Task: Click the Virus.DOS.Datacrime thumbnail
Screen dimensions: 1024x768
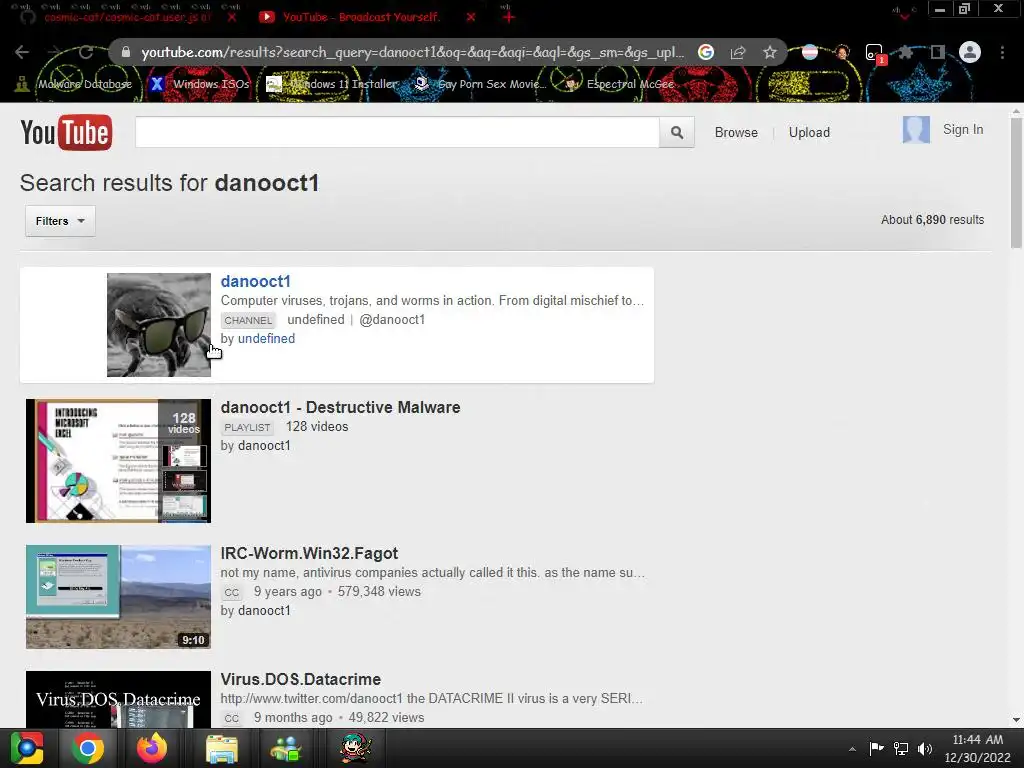Action: click(x=118, y=699)
